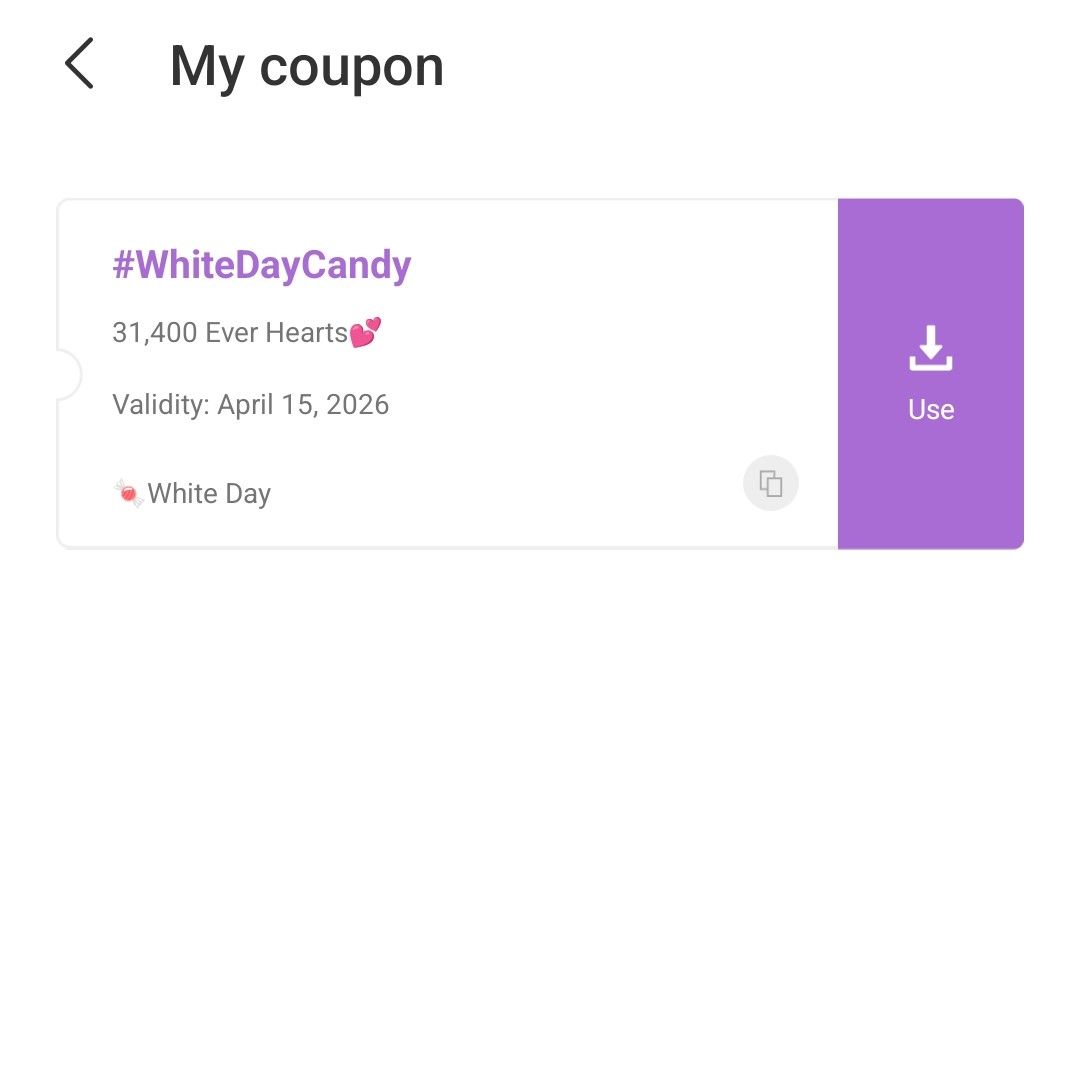This screenshot has height=1080, width=1080.
Task: Tap the Use label on purple panel
Action: (x=931, y=410)
